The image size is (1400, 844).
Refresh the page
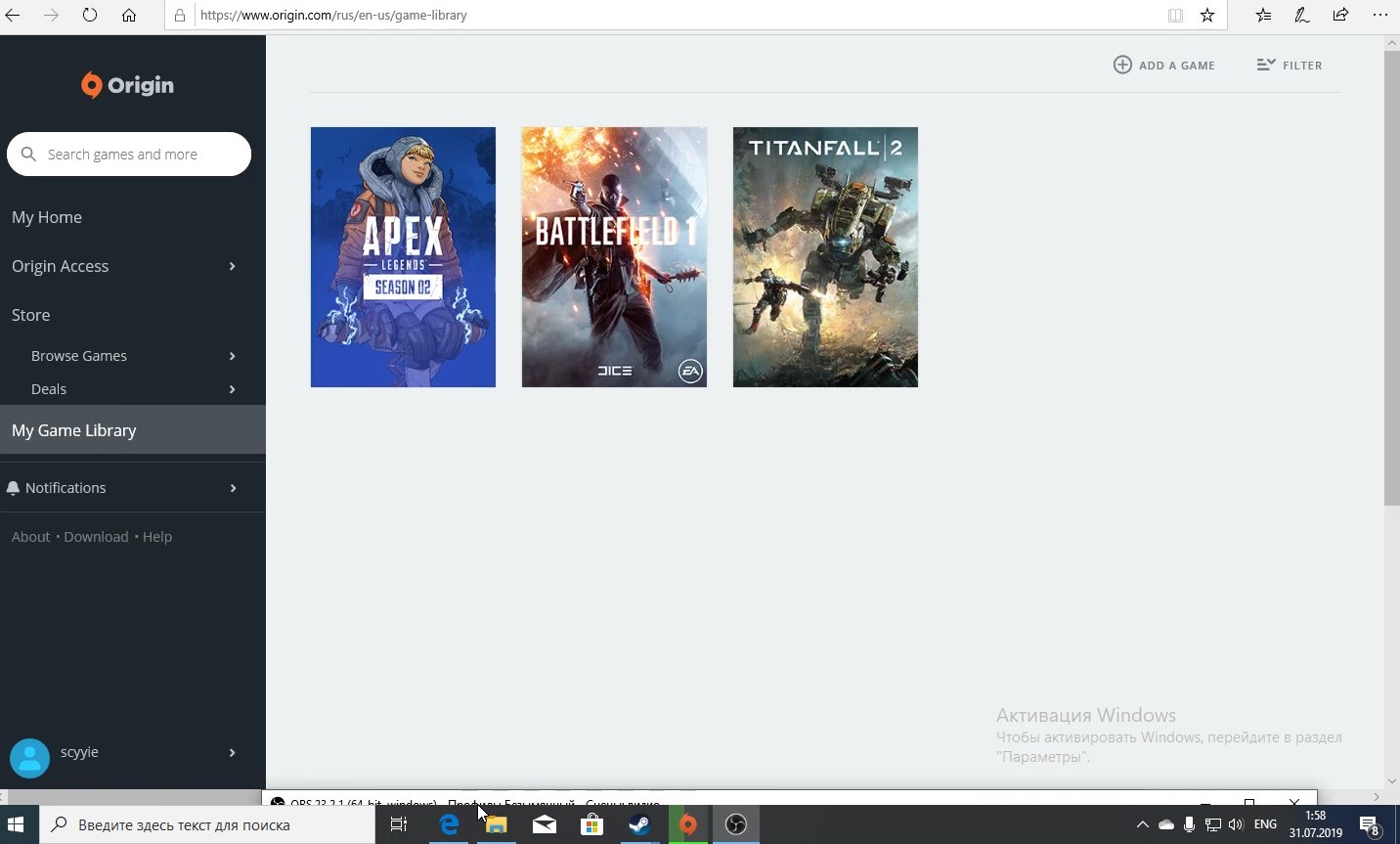pyautogui.click(x=90, y=15)
